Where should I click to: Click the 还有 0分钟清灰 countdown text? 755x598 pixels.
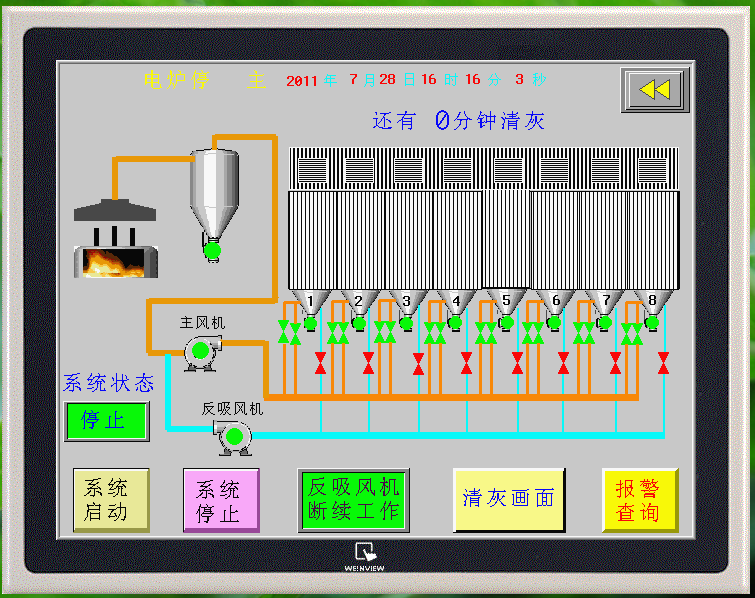pos(458,120)
